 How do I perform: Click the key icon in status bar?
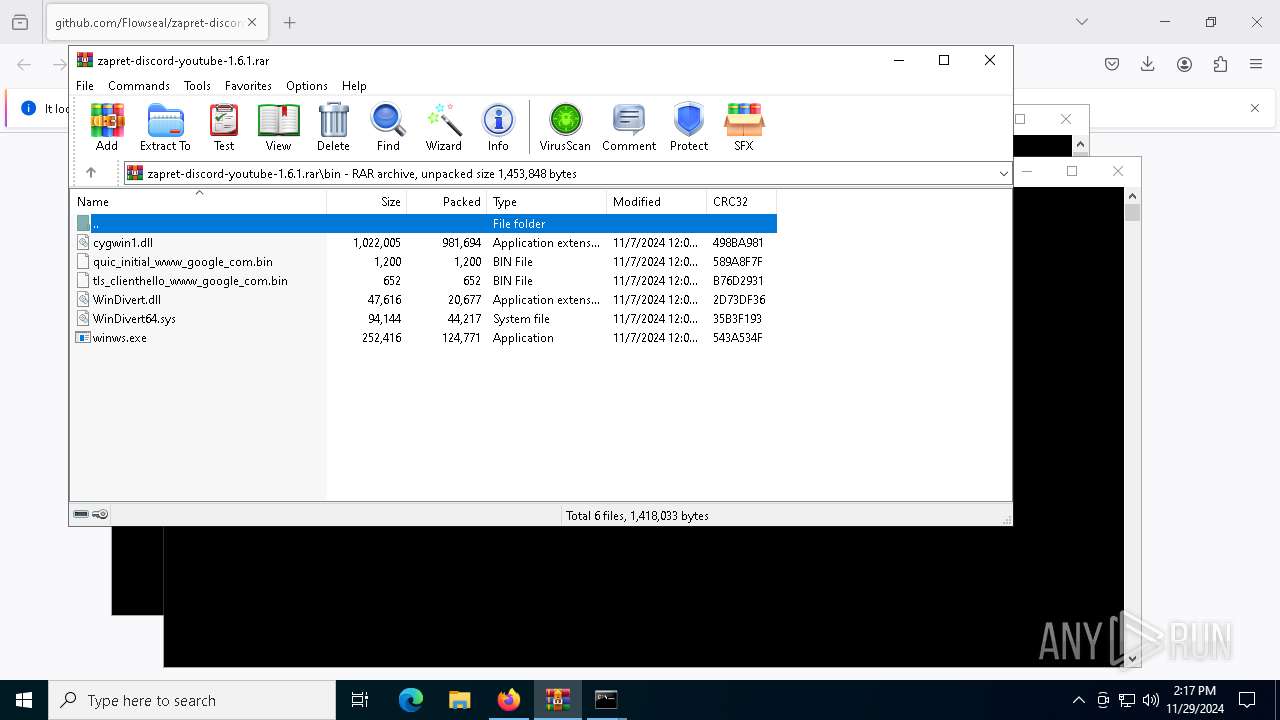tap(100, 515)
